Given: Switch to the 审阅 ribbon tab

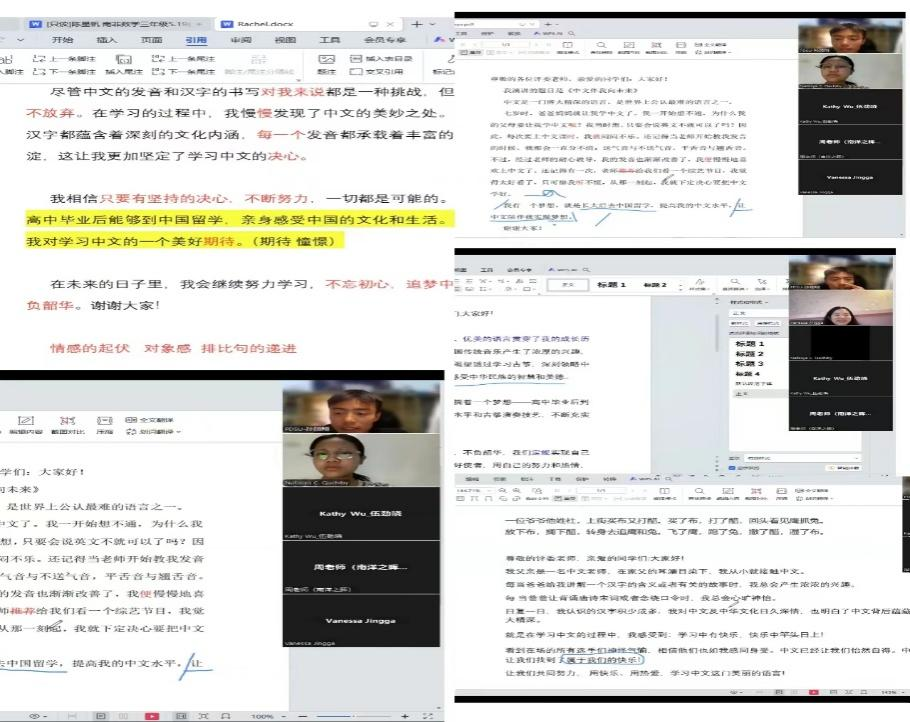Looking at the screenshot, I should click(x=240, y=40).
